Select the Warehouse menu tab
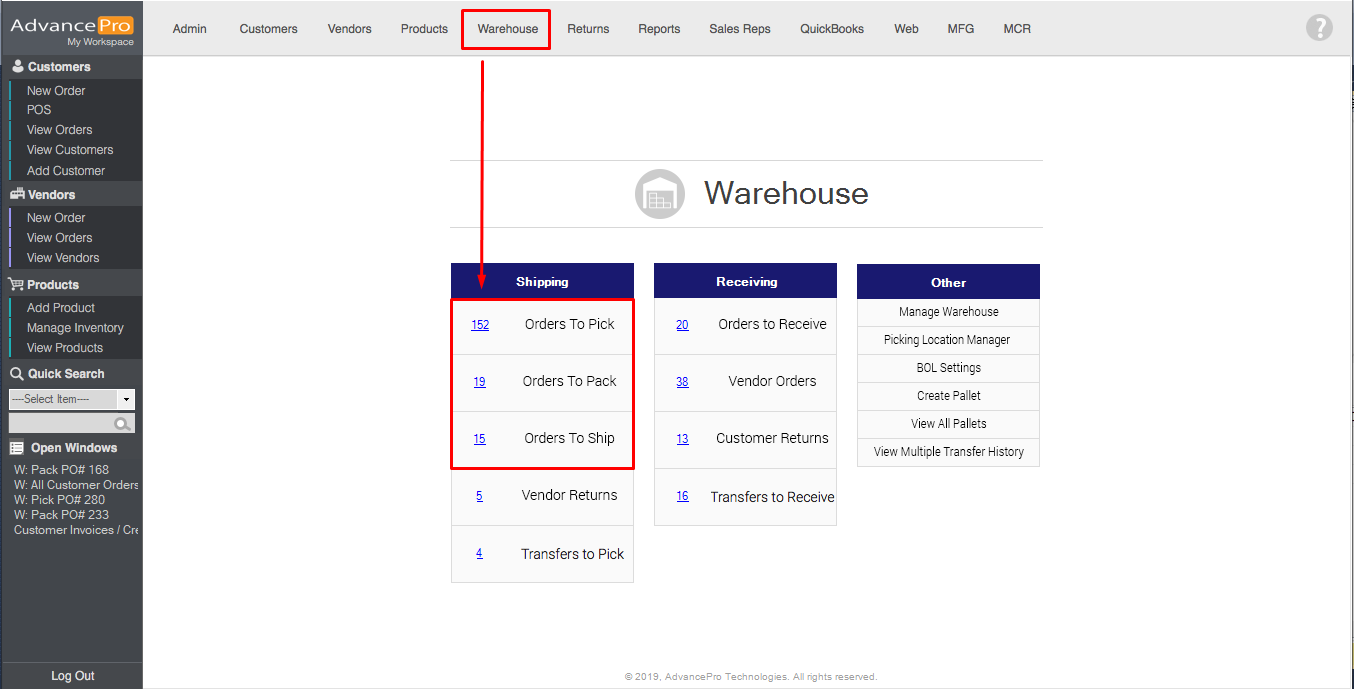The image size is (1354, 689). (x=507, y=29)
